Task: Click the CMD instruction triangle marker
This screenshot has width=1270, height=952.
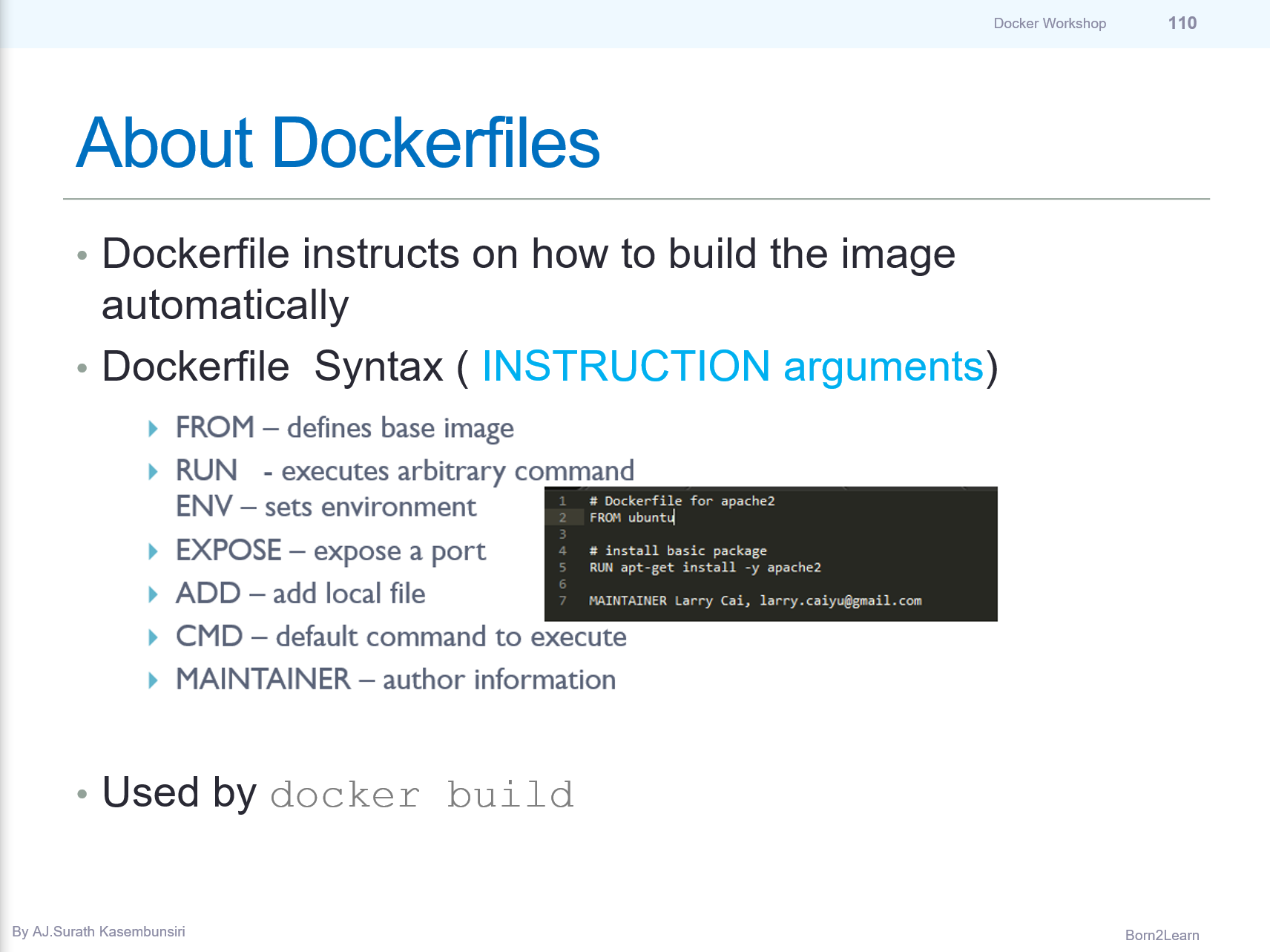Action: (x=153, y=637)
